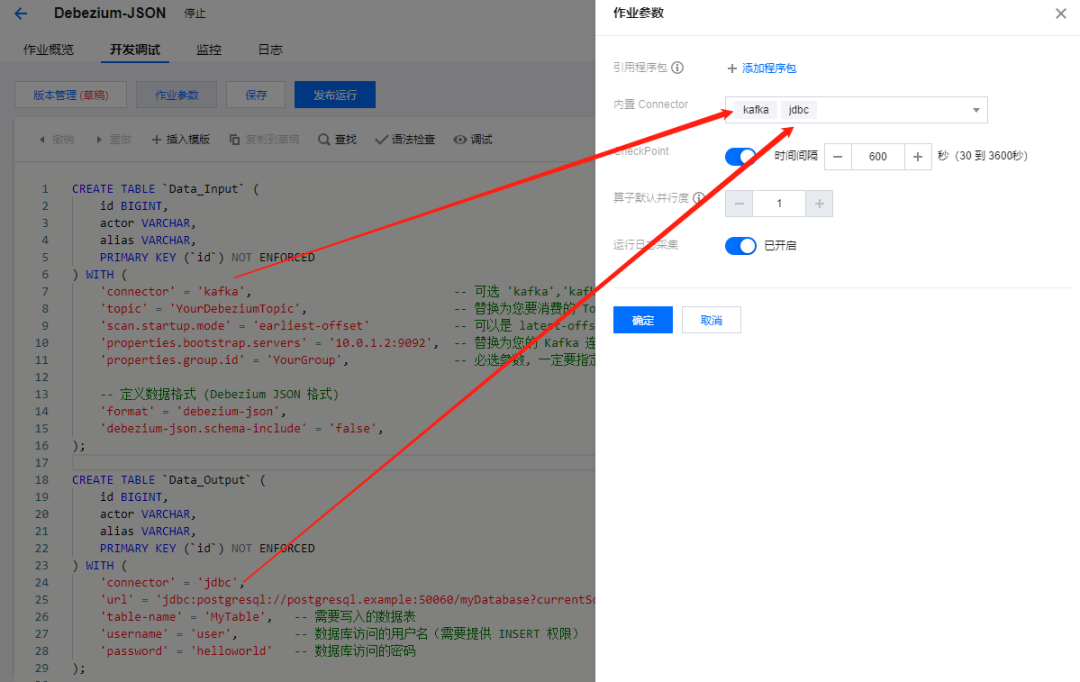The image size is (1080, 682).
Task: Click the 重做 redo toolbar icon
Action: click(x=99, y=139)
